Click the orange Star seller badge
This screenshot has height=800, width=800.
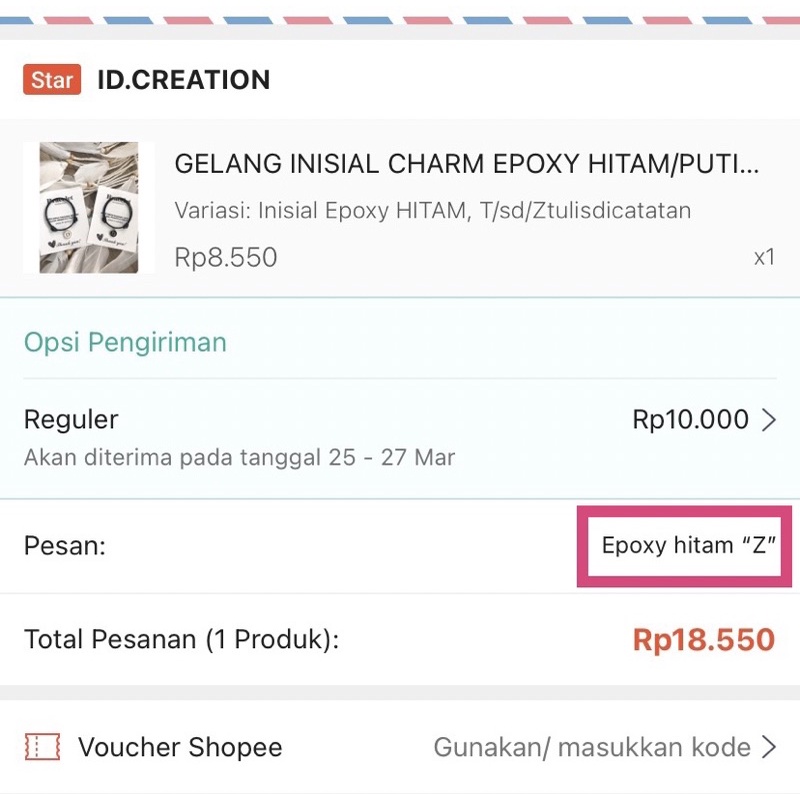tap(51, 80)
